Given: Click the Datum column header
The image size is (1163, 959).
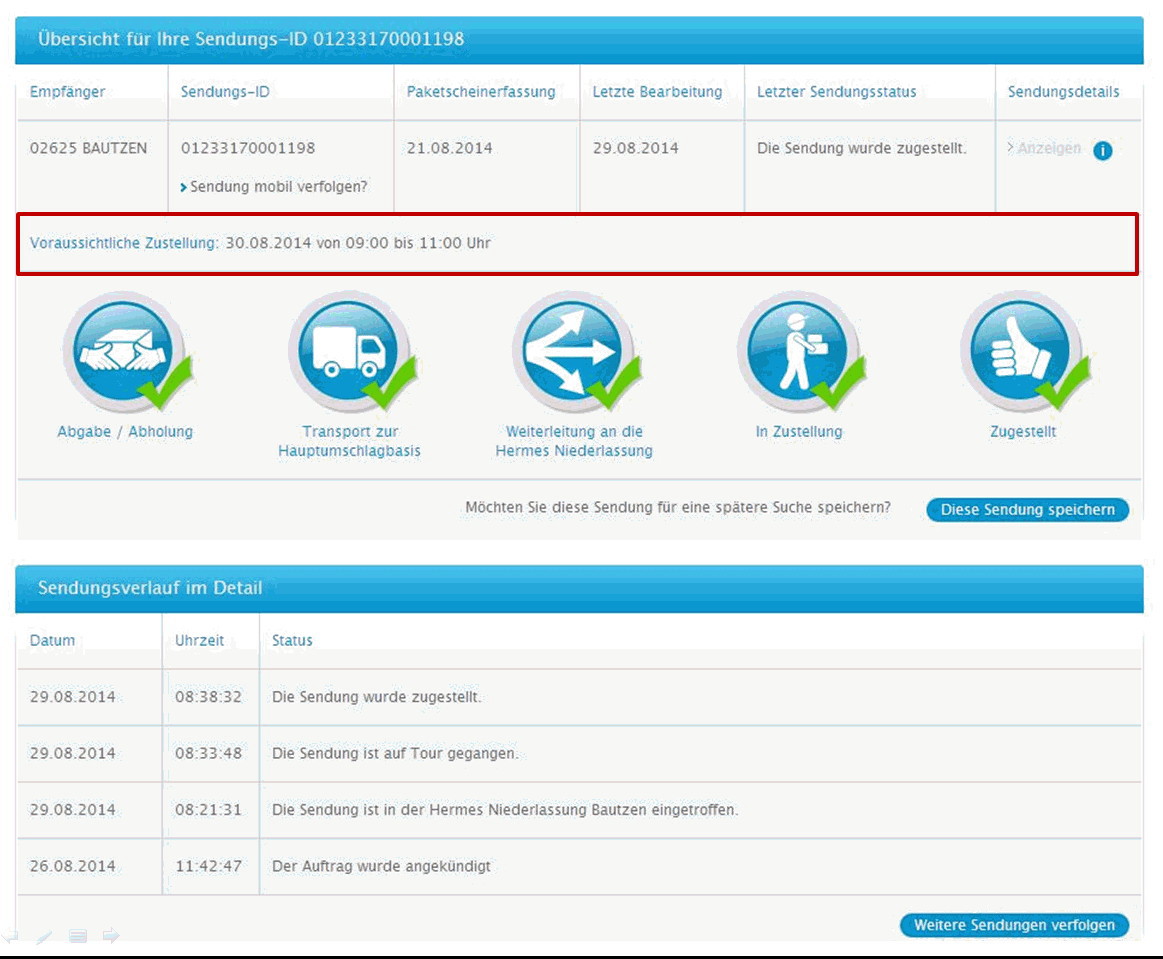Looking at the screenshot, I should tap(52, 641).
